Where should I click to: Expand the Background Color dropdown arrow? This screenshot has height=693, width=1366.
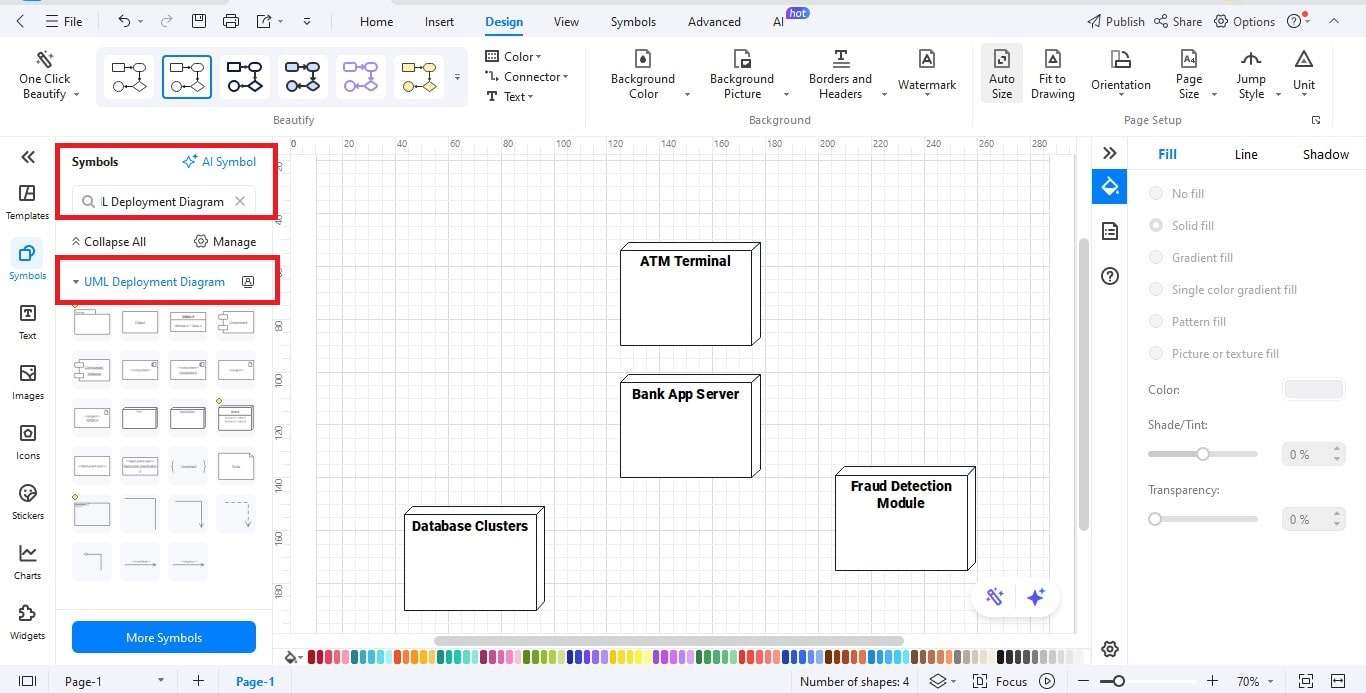tap(687, 94)
